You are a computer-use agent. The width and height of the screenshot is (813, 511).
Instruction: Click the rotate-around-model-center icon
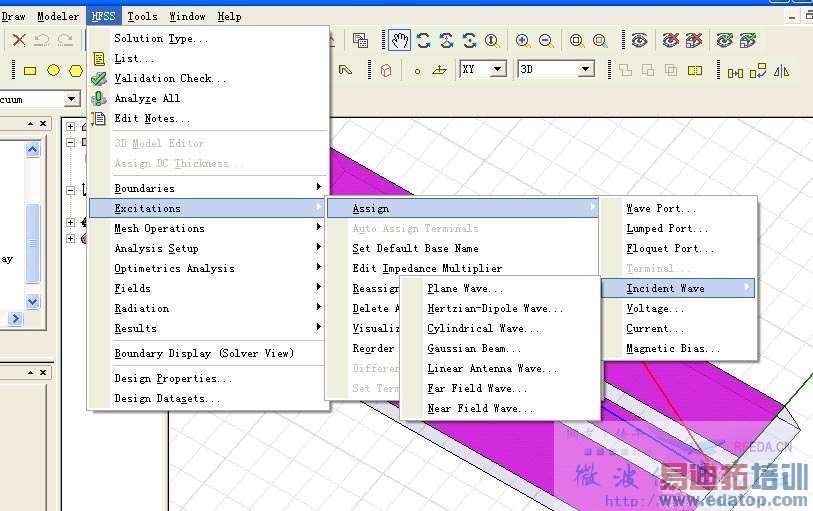click(446, 40)
